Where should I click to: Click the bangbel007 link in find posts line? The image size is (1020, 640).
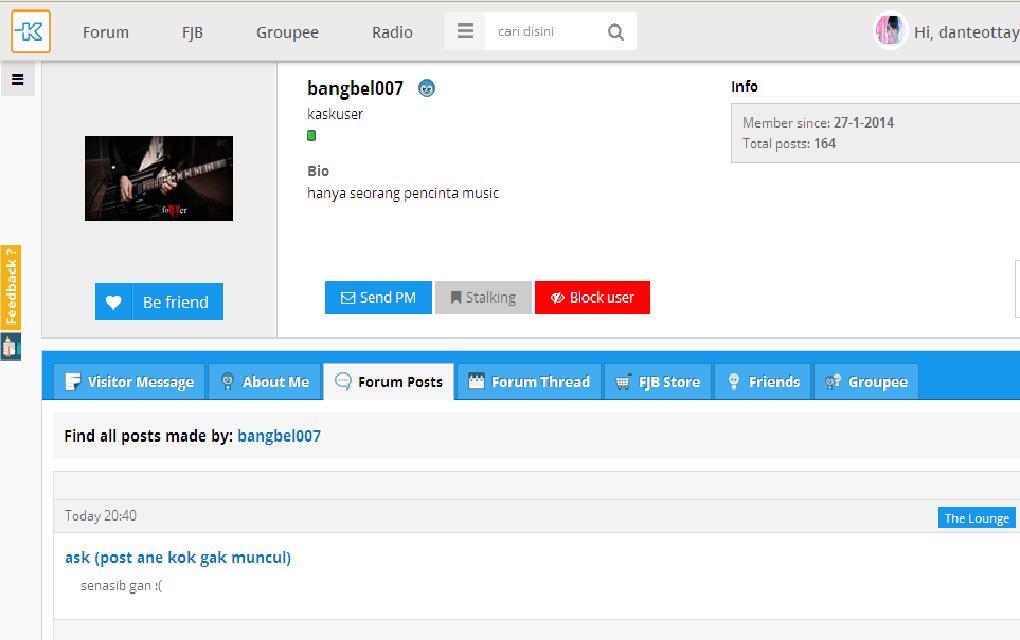278,436
